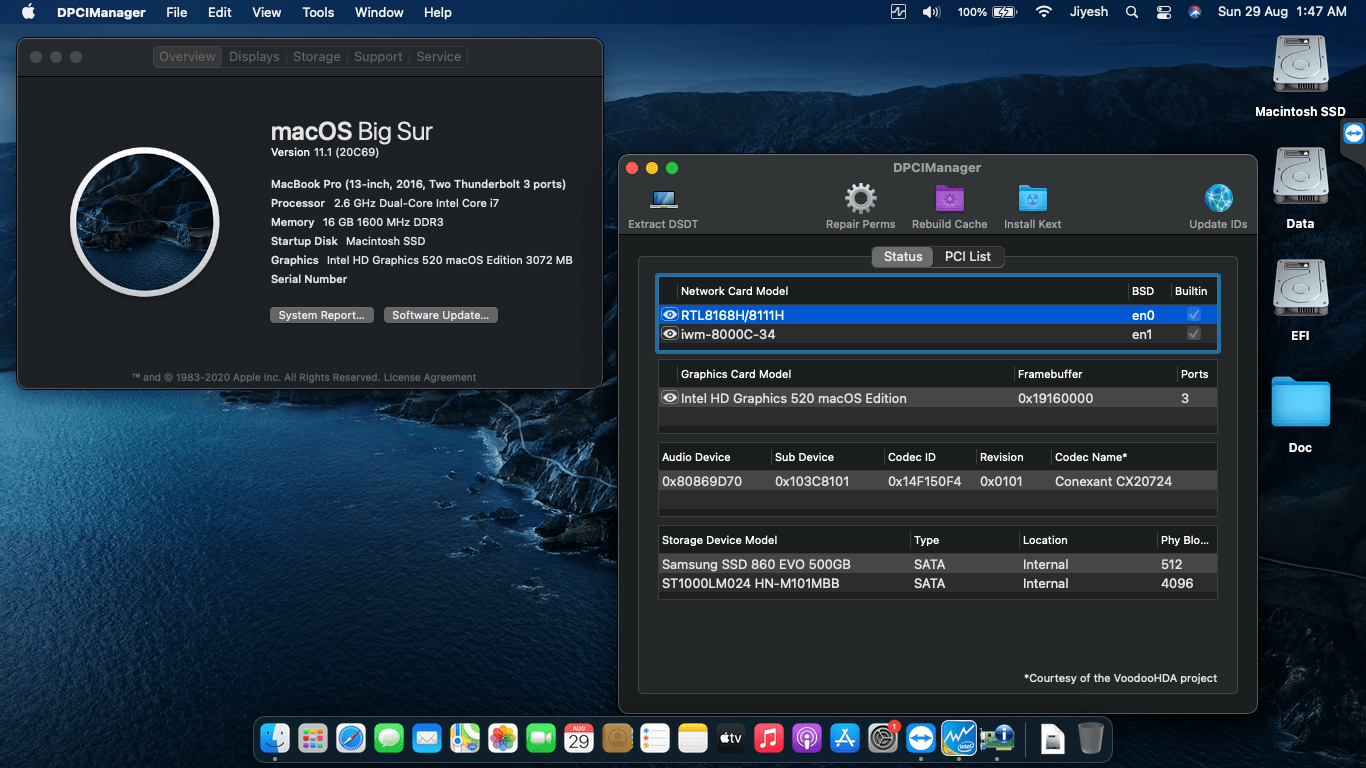This screenshot has width=1366, height=768.
Task: Click Extract DSDT in DPCIManager toolbar
Action: click(663, 207)
